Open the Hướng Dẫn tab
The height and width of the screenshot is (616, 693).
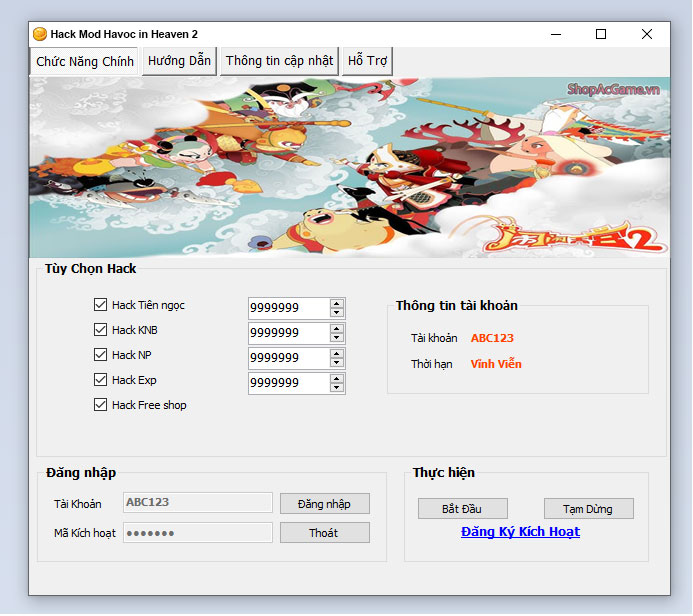[x=179, y=61]
